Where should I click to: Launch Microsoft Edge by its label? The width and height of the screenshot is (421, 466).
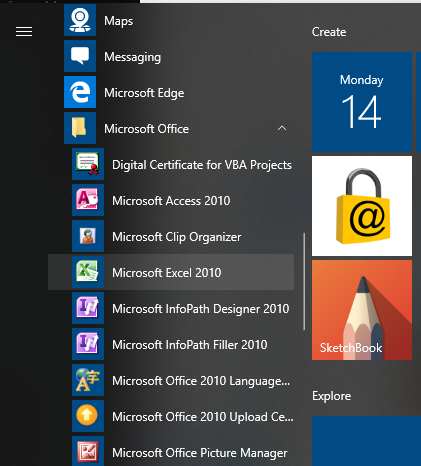click(144, 93)
